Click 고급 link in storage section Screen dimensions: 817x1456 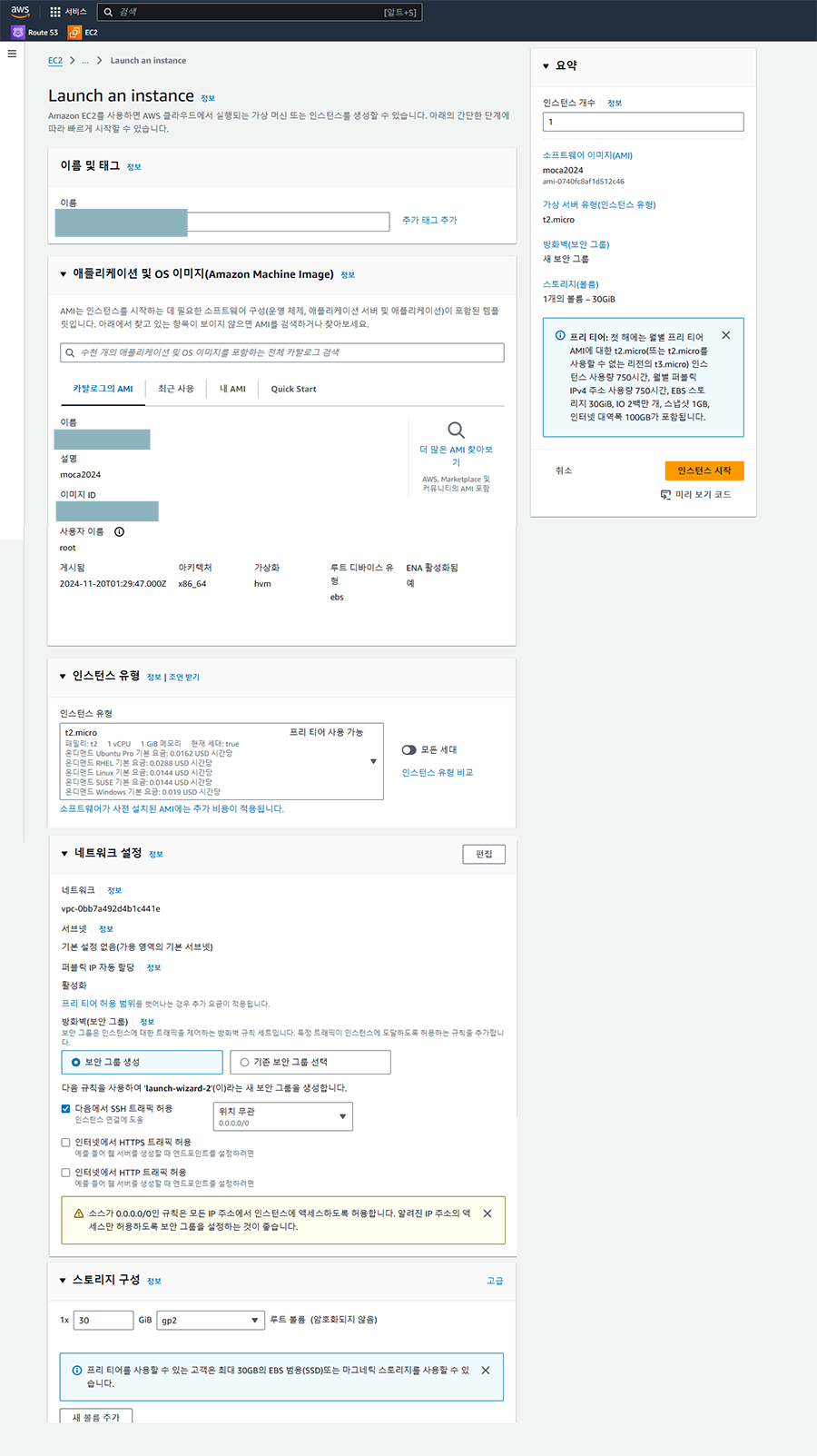(495, 1281)
